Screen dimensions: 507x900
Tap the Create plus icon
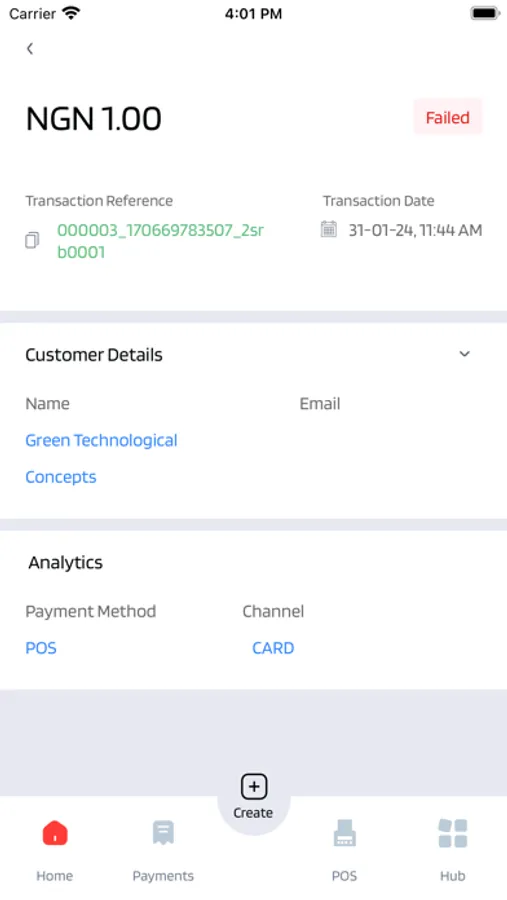pos(254,786)
